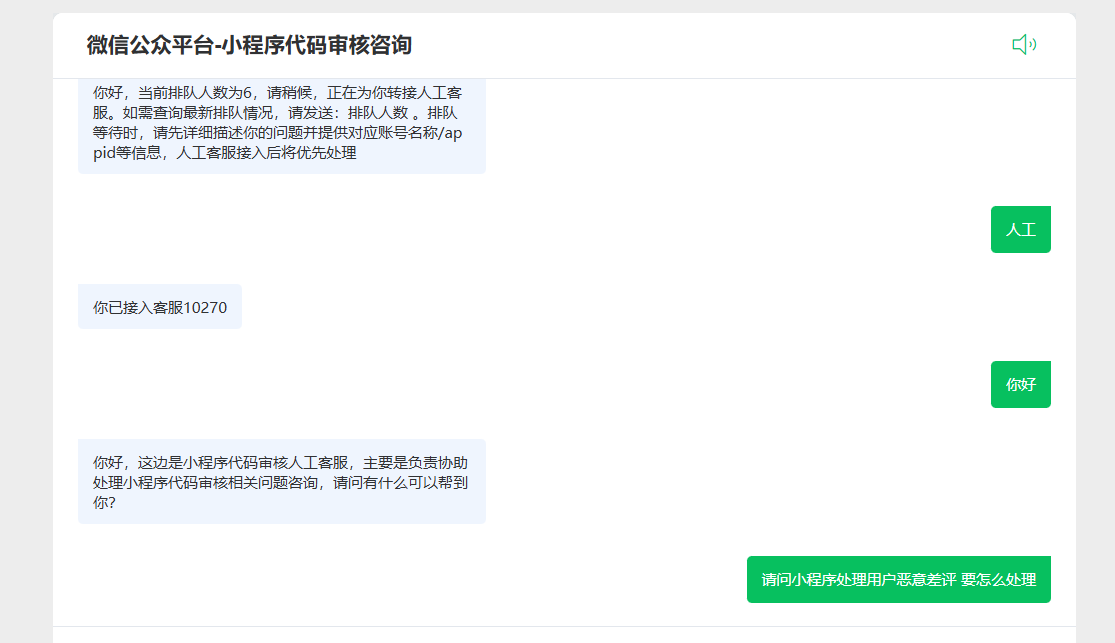The width and height of the screenshot is (1115, 643).
Task: Click the sent message about 用户恶意差评
Action: (x=899, y=580)
